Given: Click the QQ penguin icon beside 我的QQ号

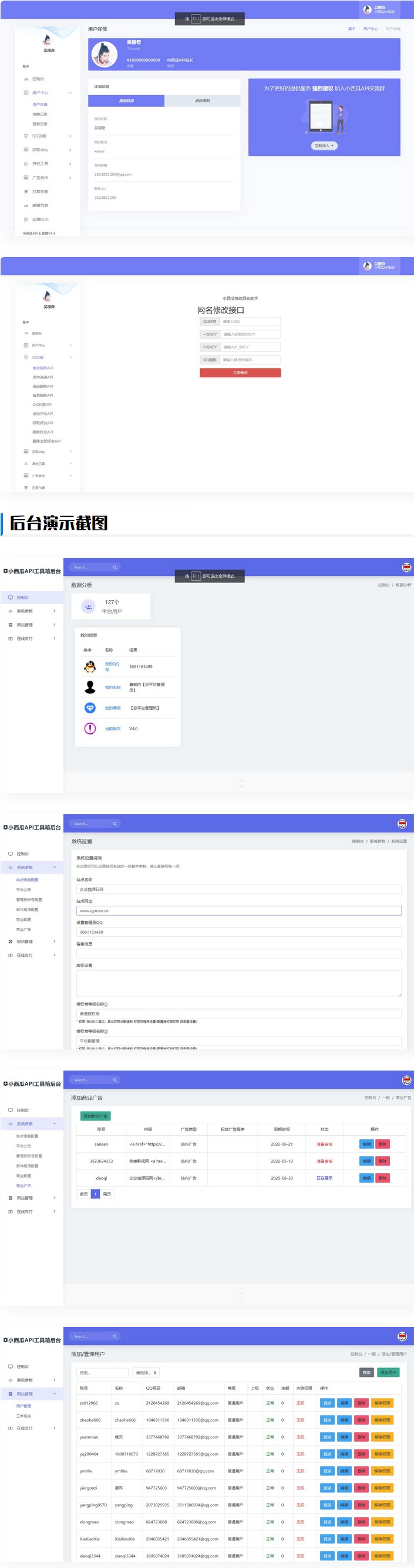Looking at the screenshot, I should pyautogui.click(x=90, y=666).
